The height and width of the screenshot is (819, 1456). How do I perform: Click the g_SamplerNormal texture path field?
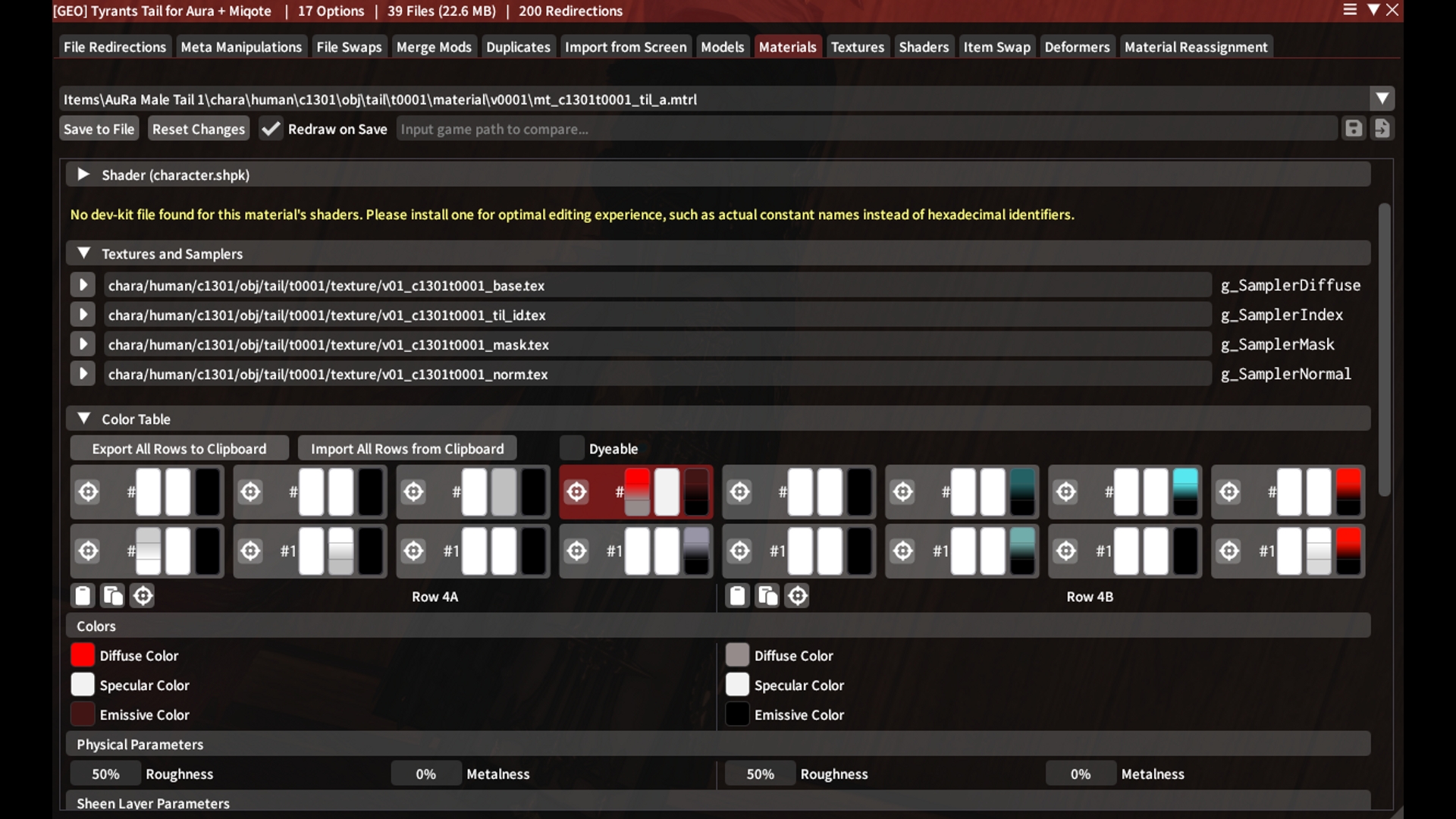click(x=657, y=374)
